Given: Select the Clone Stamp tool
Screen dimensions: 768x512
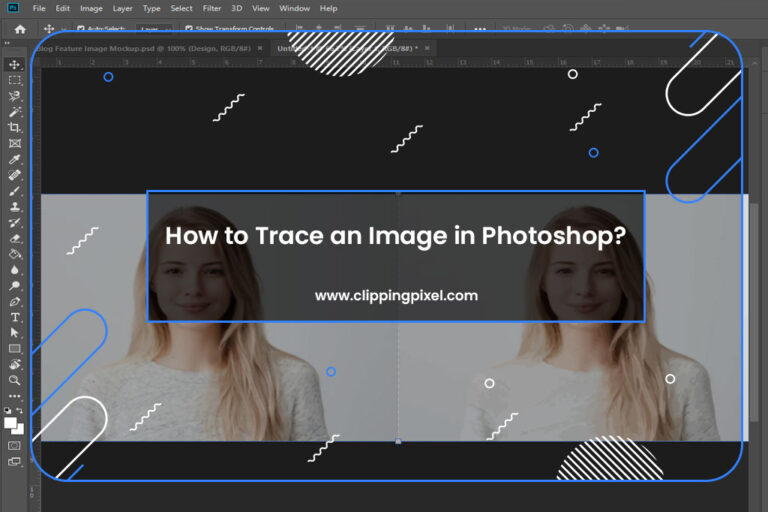Looking at the screenshot, I should [14, 207].
